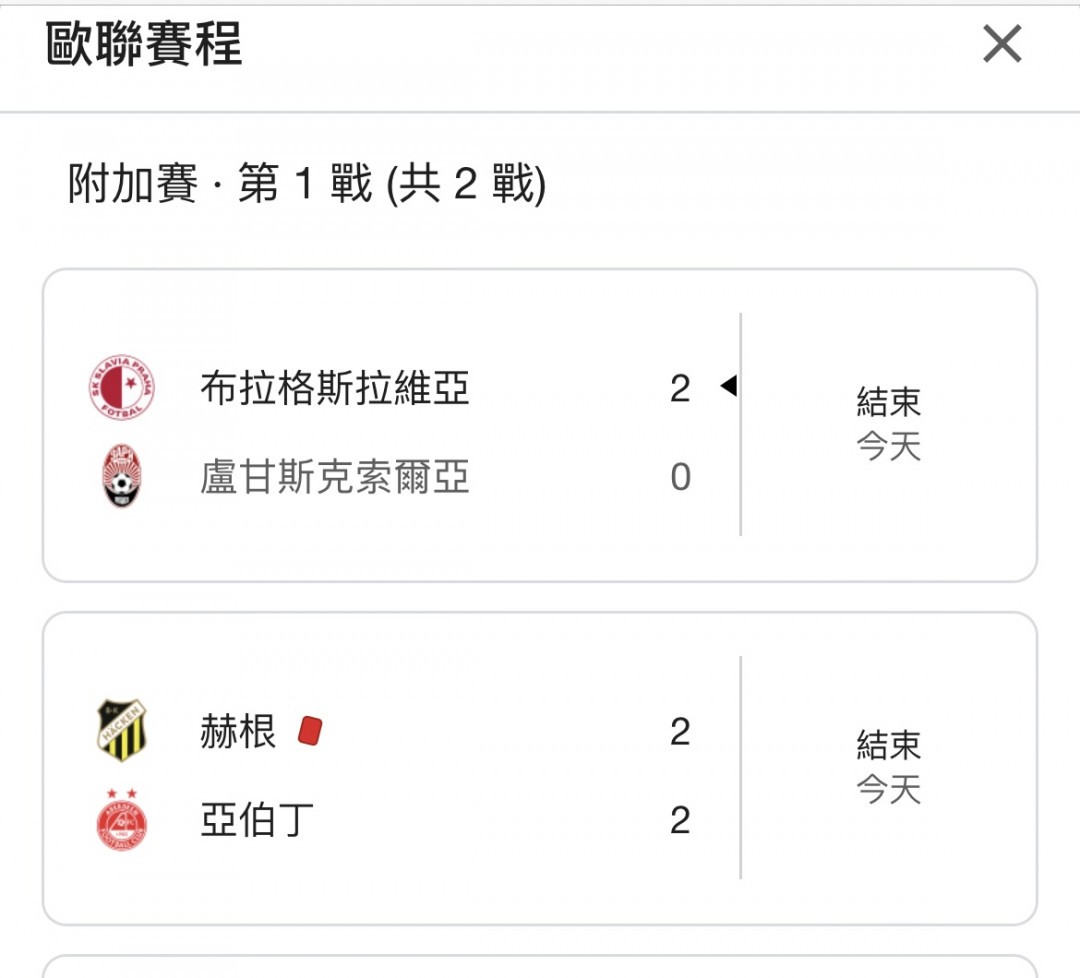The image size is (1080, 978).
Task: Click the Aberdeen club crest
Action: click(x=122, y=820)
